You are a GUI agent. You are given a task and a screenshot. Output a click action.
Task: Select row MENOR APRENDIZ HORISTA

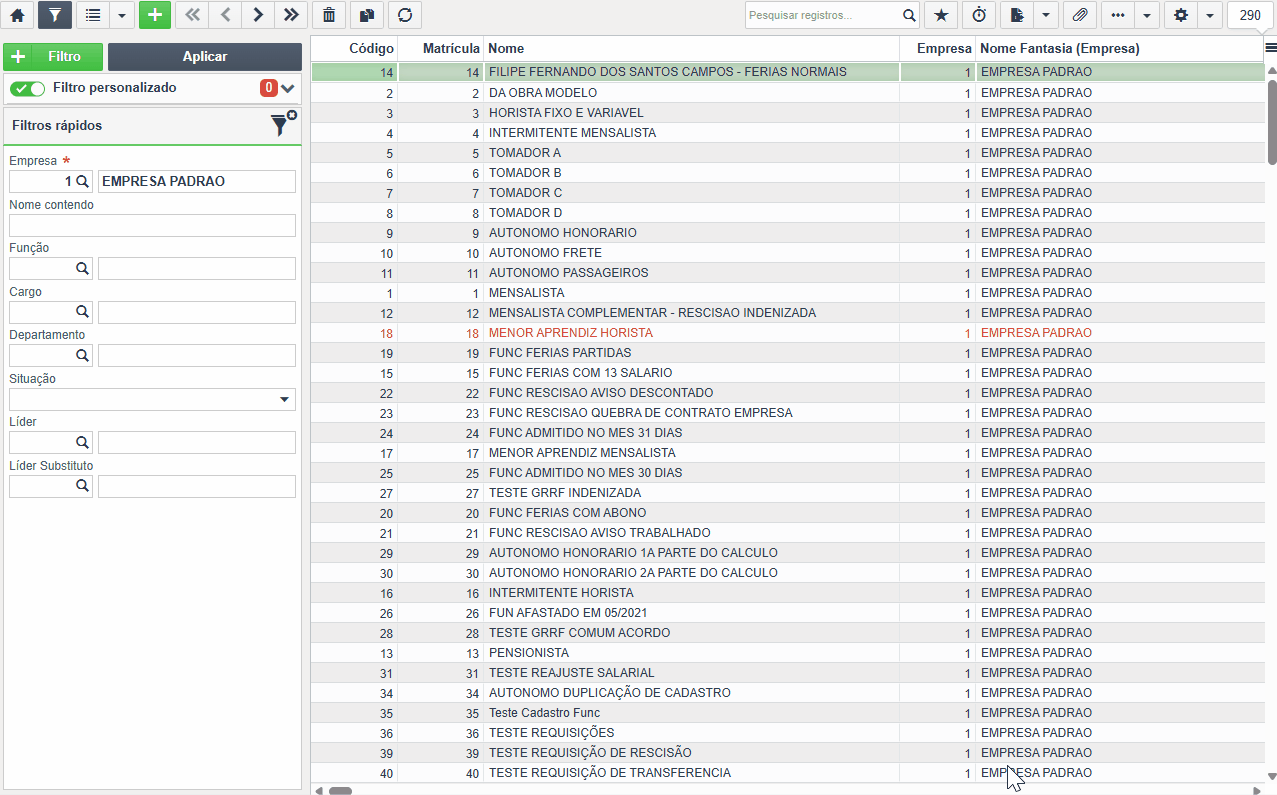787,333
